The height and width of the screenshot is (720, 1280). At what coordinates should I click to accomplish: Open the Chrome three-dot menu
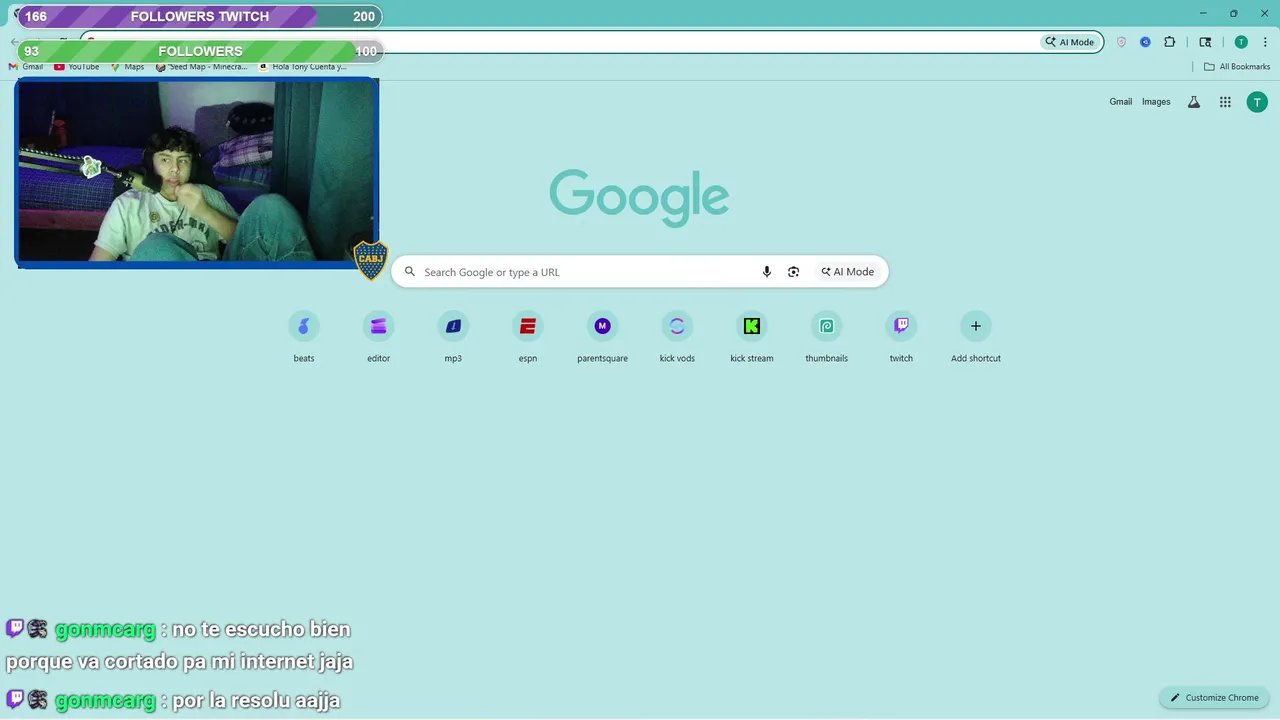pyautogui.click(x=1265, y=42)
